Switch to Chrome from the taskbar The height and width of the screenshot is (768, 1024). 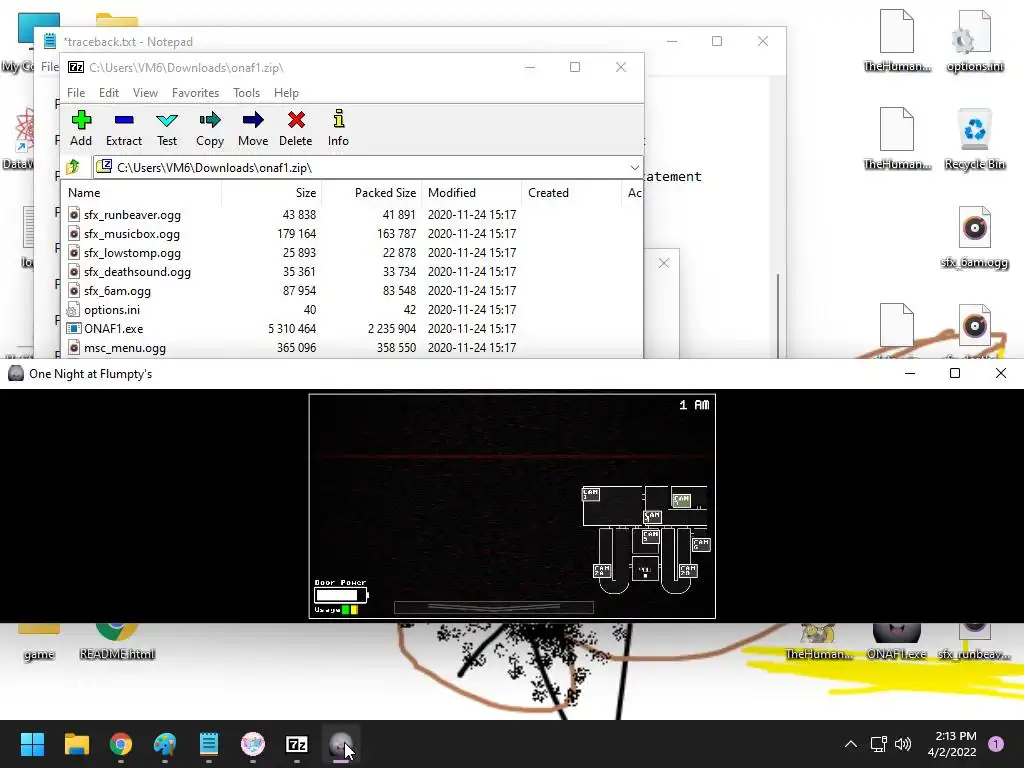pos(121,744)
